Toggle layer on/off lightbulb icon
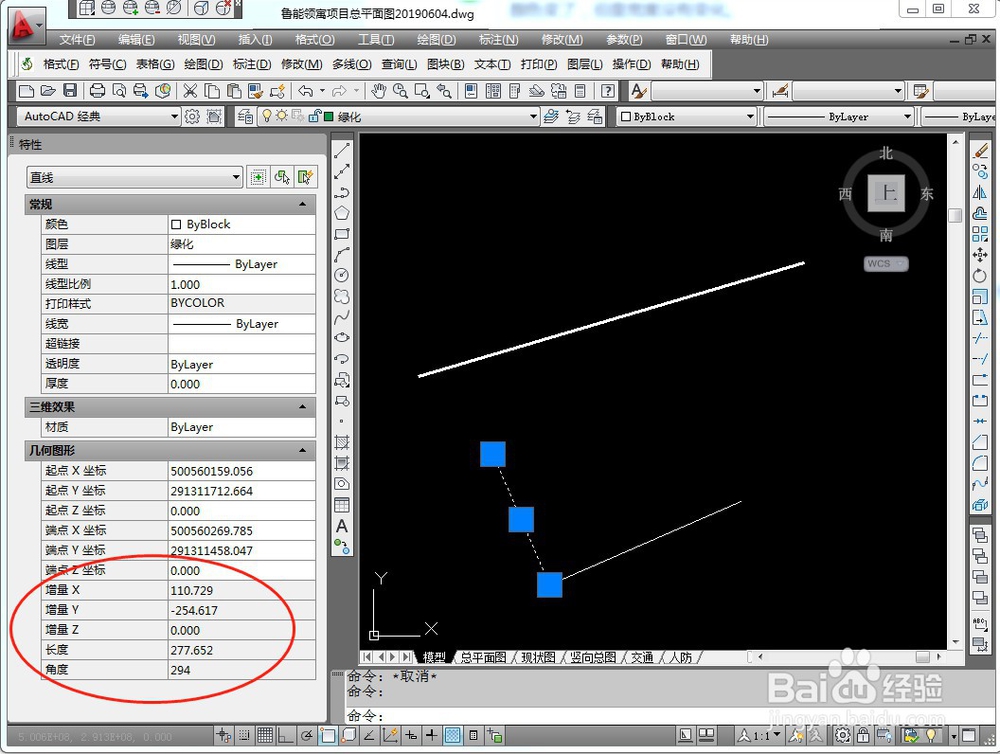 tap(267, 116)
